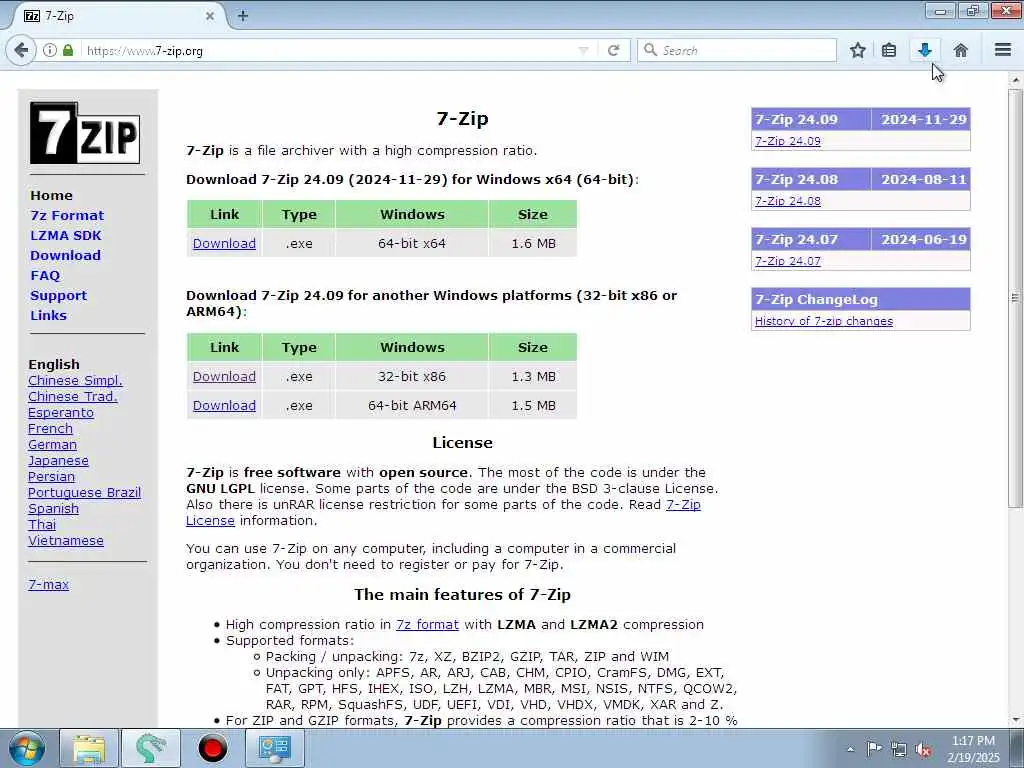Open LZMA SDK sidebar link

point(66,235)
